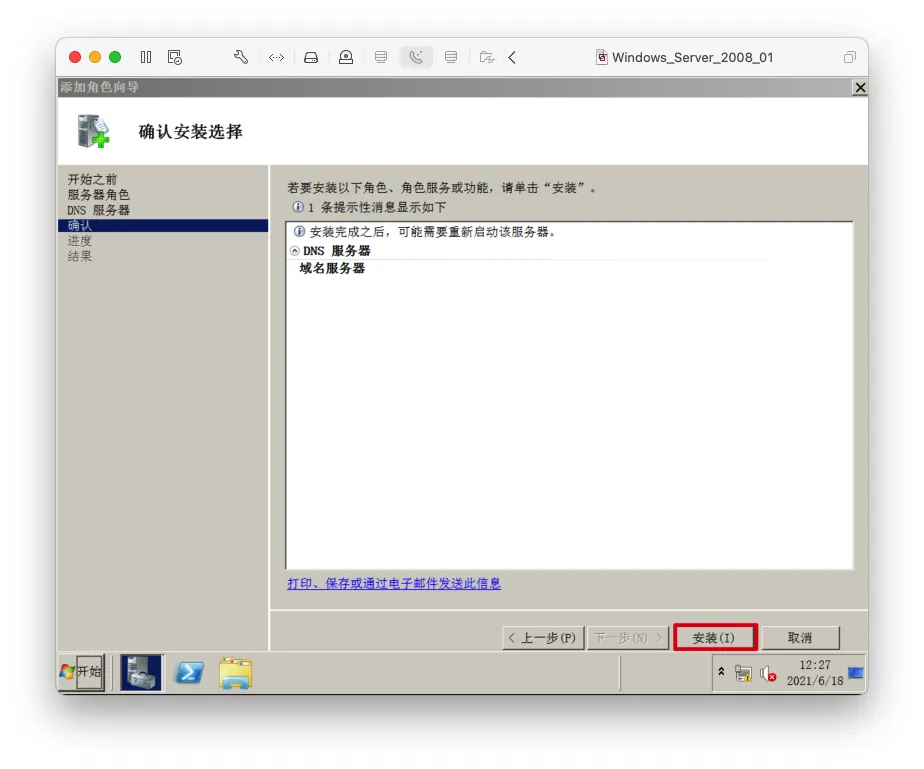Image resolution: width=924 pixels, height=769 pixels.
Task: Click the disabled 下一步(N) button
Action: pyautogui.click(x=628, y=638)
